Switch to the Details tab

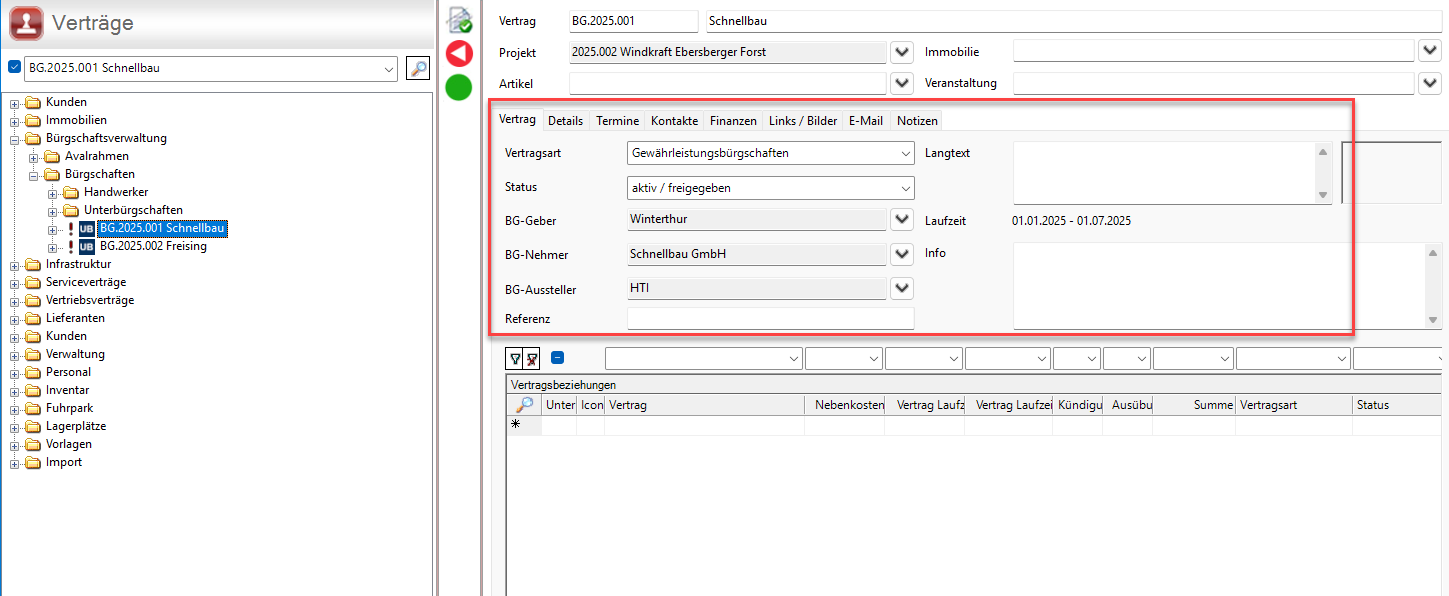point(565,121)
